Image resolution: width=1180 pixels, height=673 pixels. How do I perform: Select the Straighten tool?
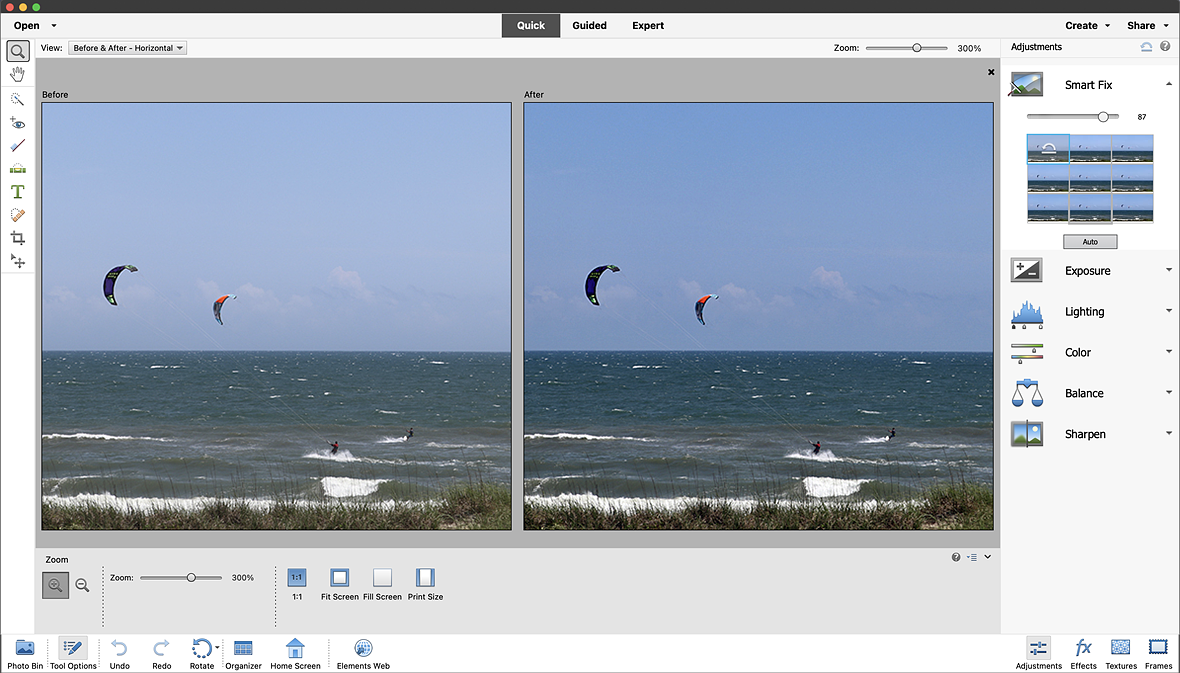[x=17, y=169]
